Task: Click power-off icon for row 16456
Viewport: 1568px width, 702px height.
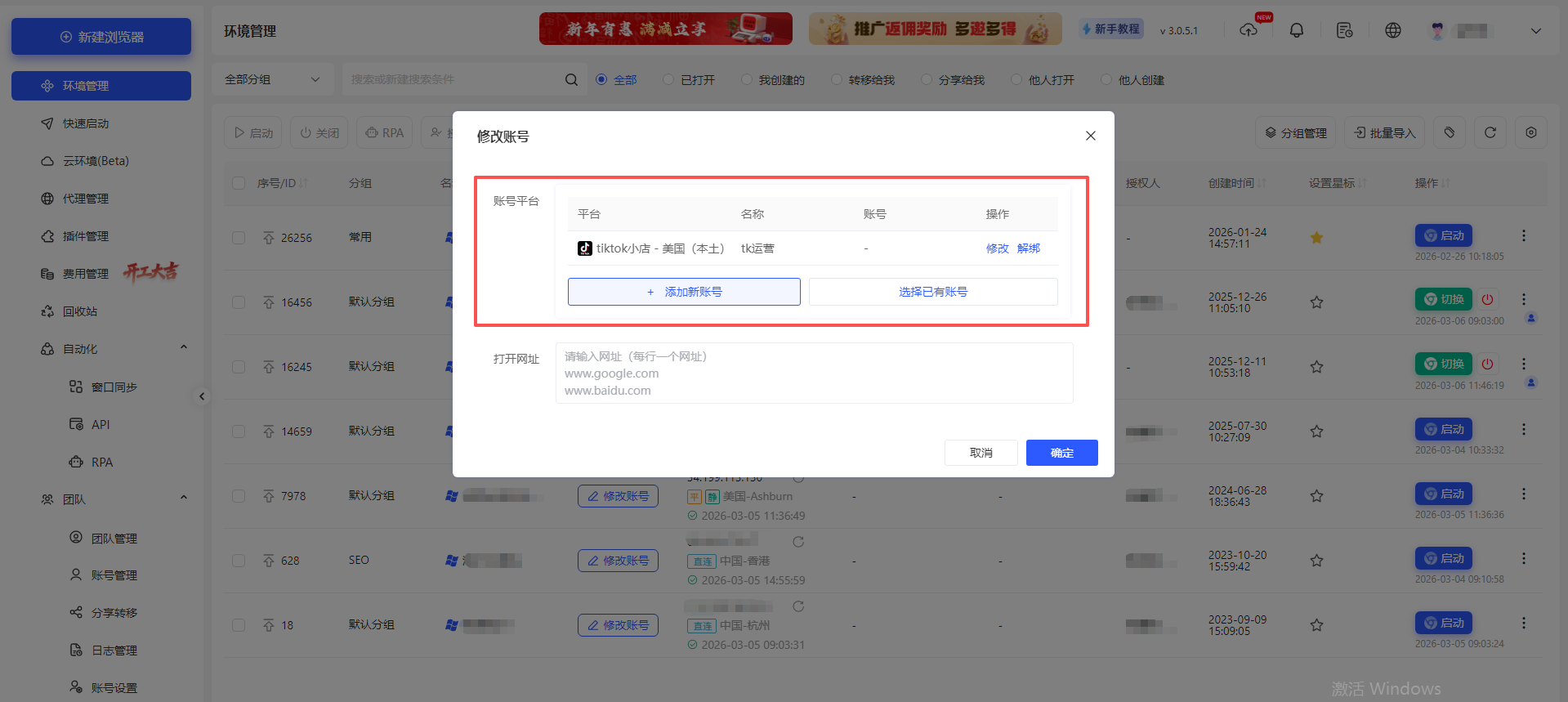Action: [1487, 299]
